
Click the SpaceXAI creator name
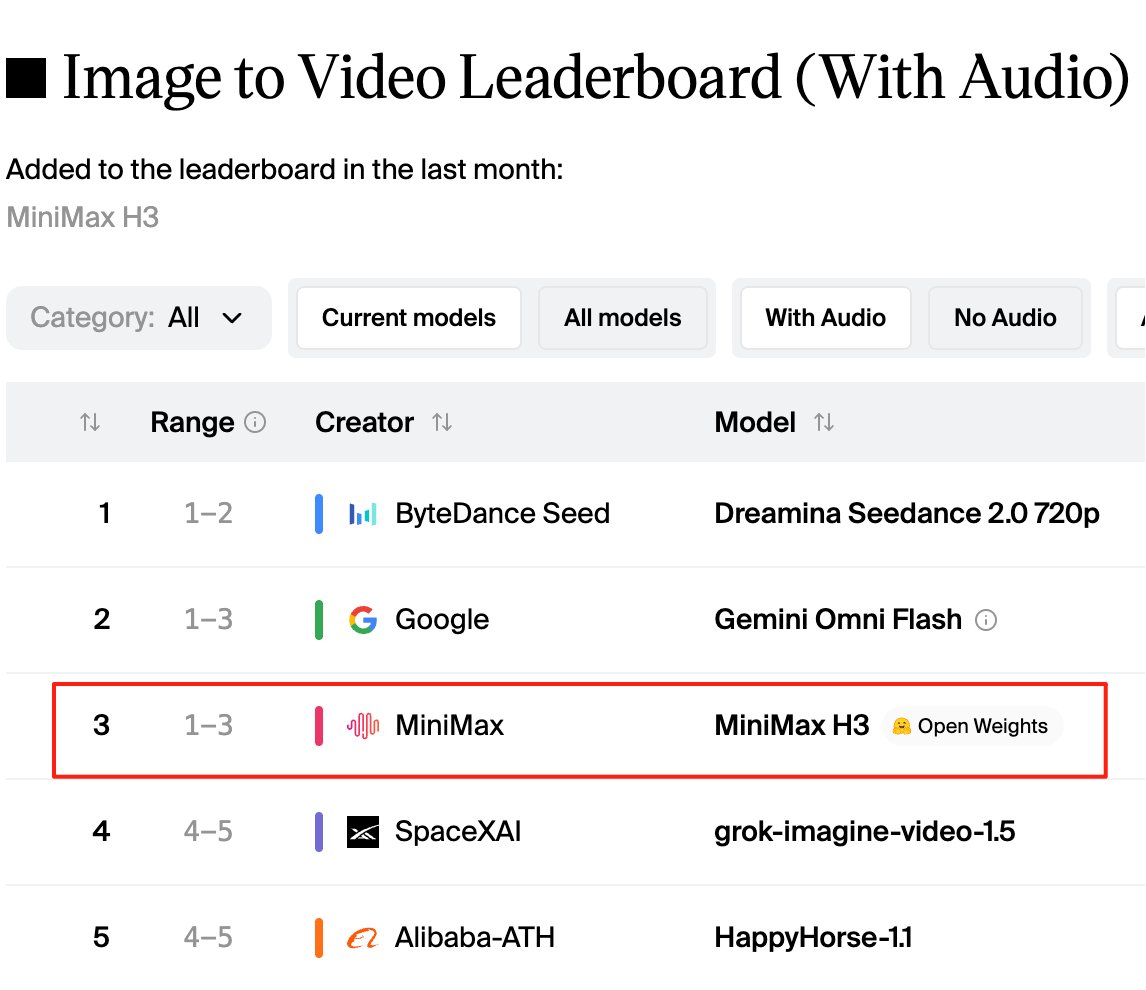pos(458,831)
